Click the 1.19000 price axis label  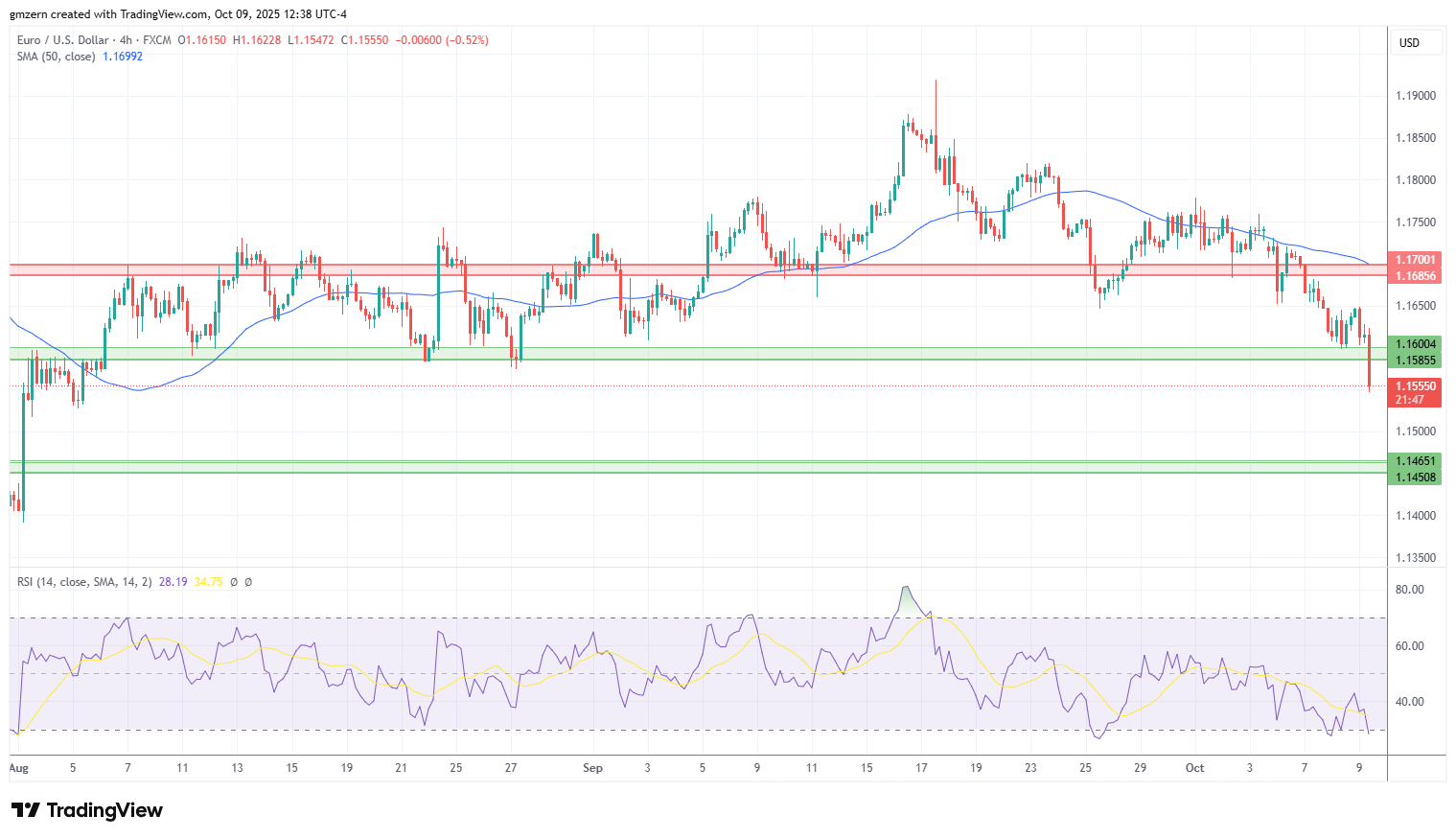click(x=1416, y=96)
